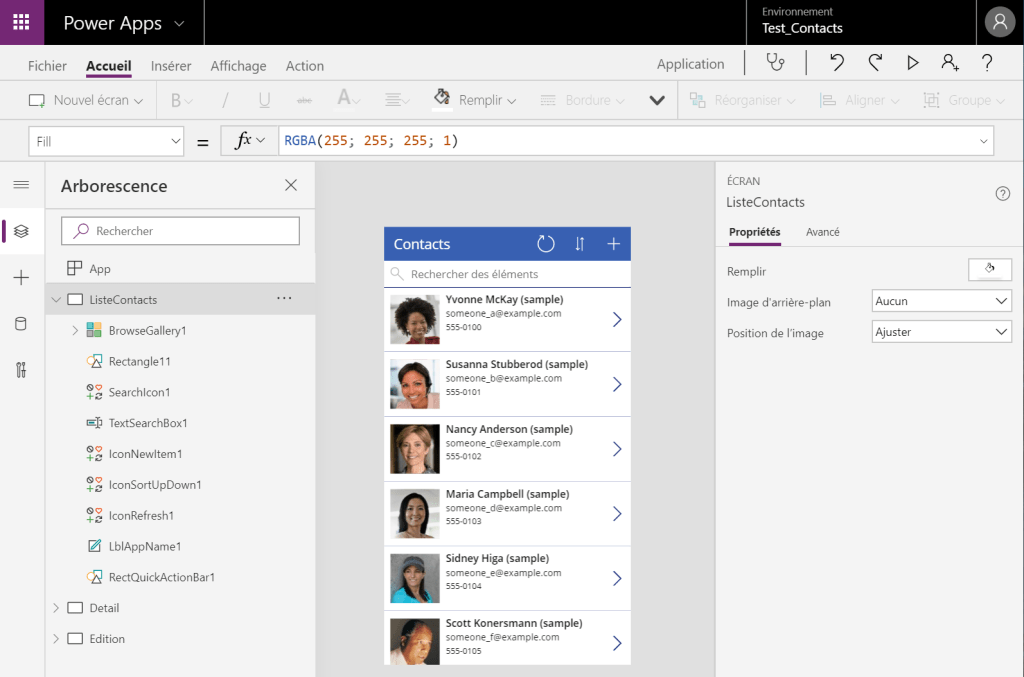
Task: Expand the Detail screen node
Action: (55, 608)
